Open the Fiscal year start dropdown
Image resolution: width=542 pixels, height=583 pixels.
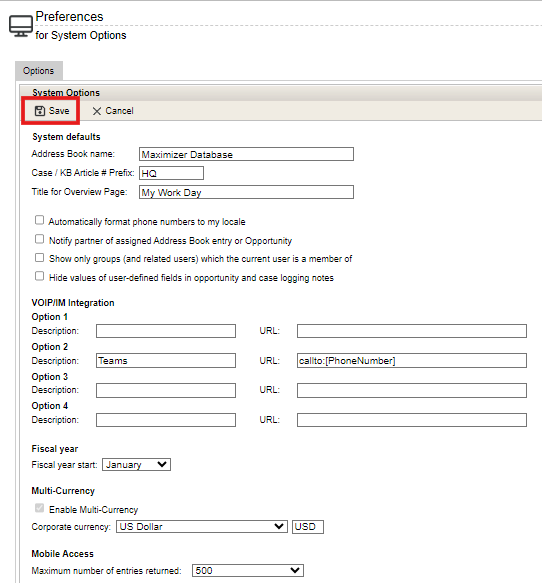click(x=136, y=465)
